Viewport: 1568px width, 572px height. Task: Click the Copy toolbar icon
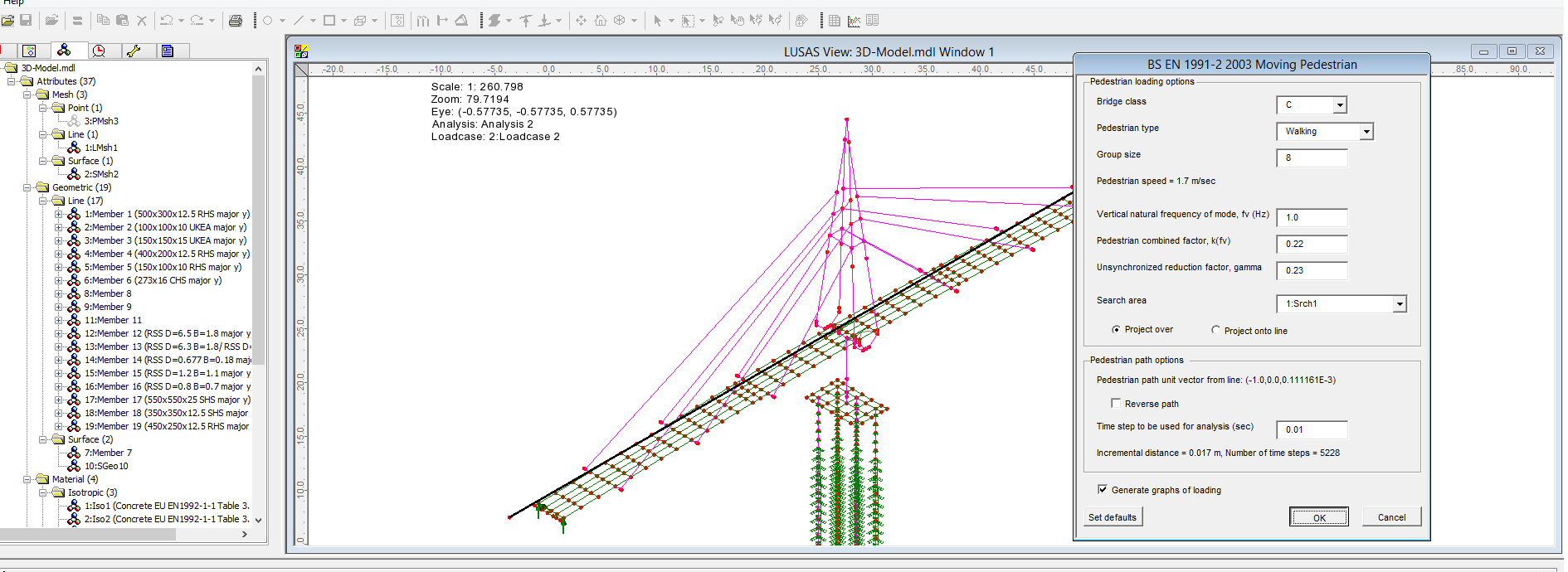[x=103, y=21]
